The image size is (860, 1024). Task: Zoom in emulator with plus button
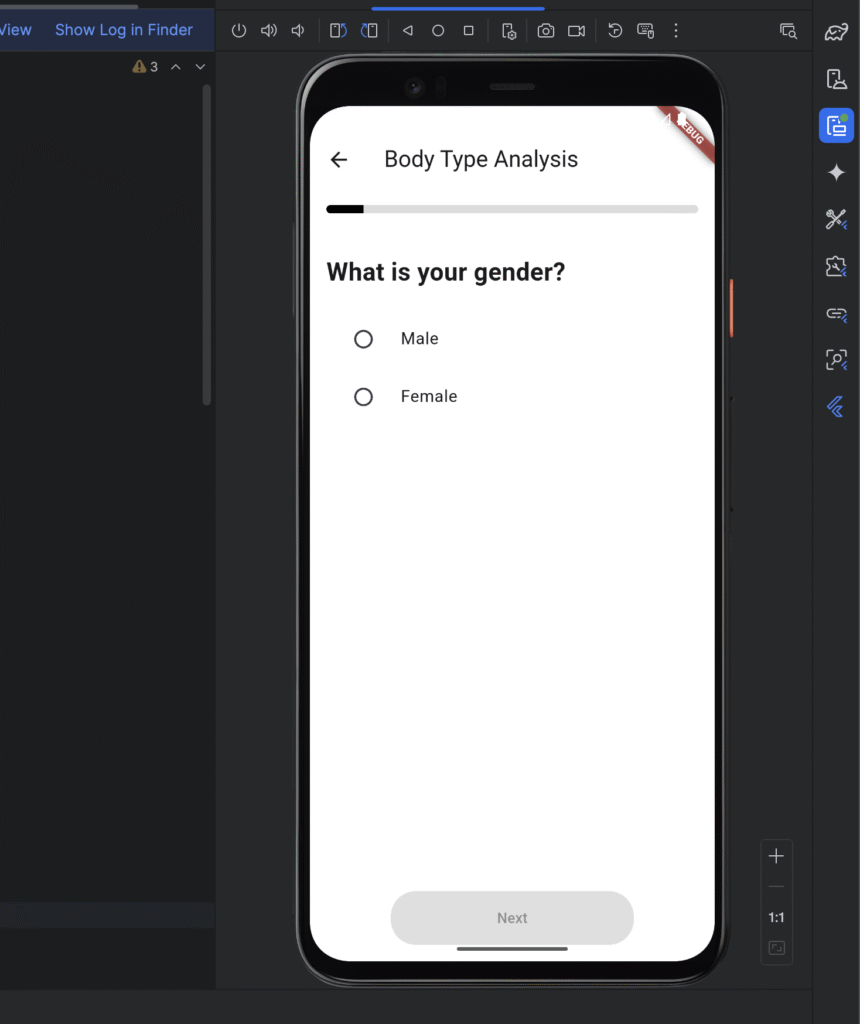tap(776, 856)
